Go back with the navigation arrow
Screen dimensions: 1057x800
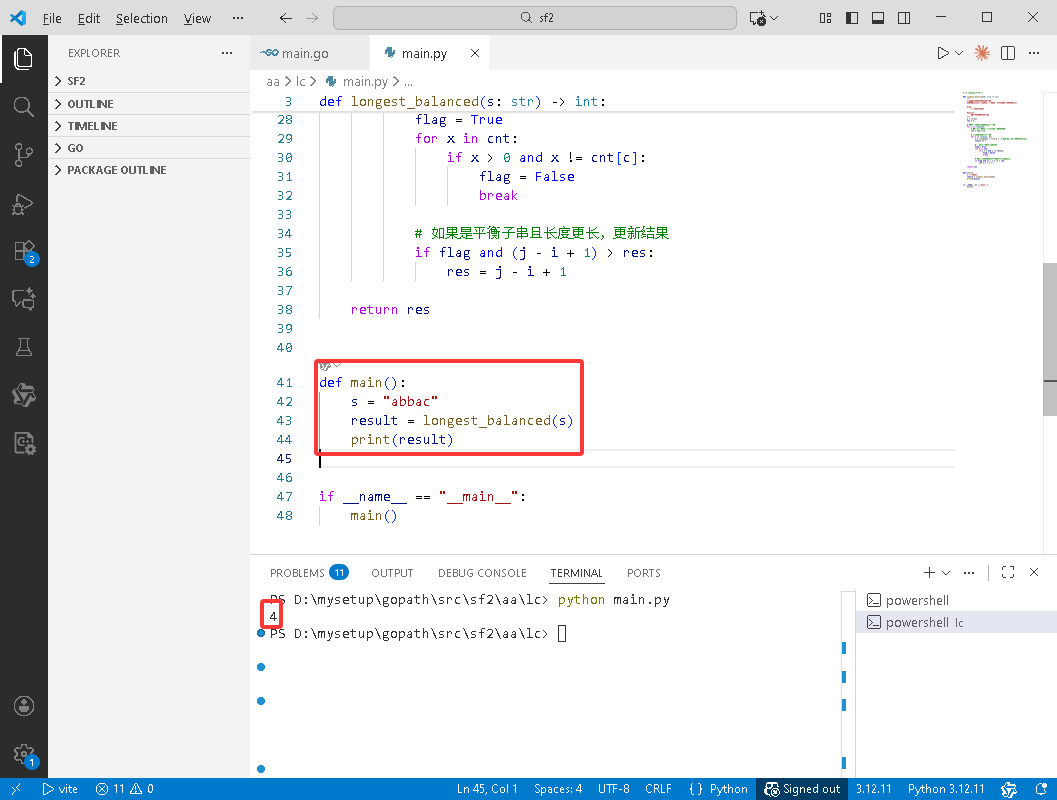pyautogui.click(x=286, y=18)
